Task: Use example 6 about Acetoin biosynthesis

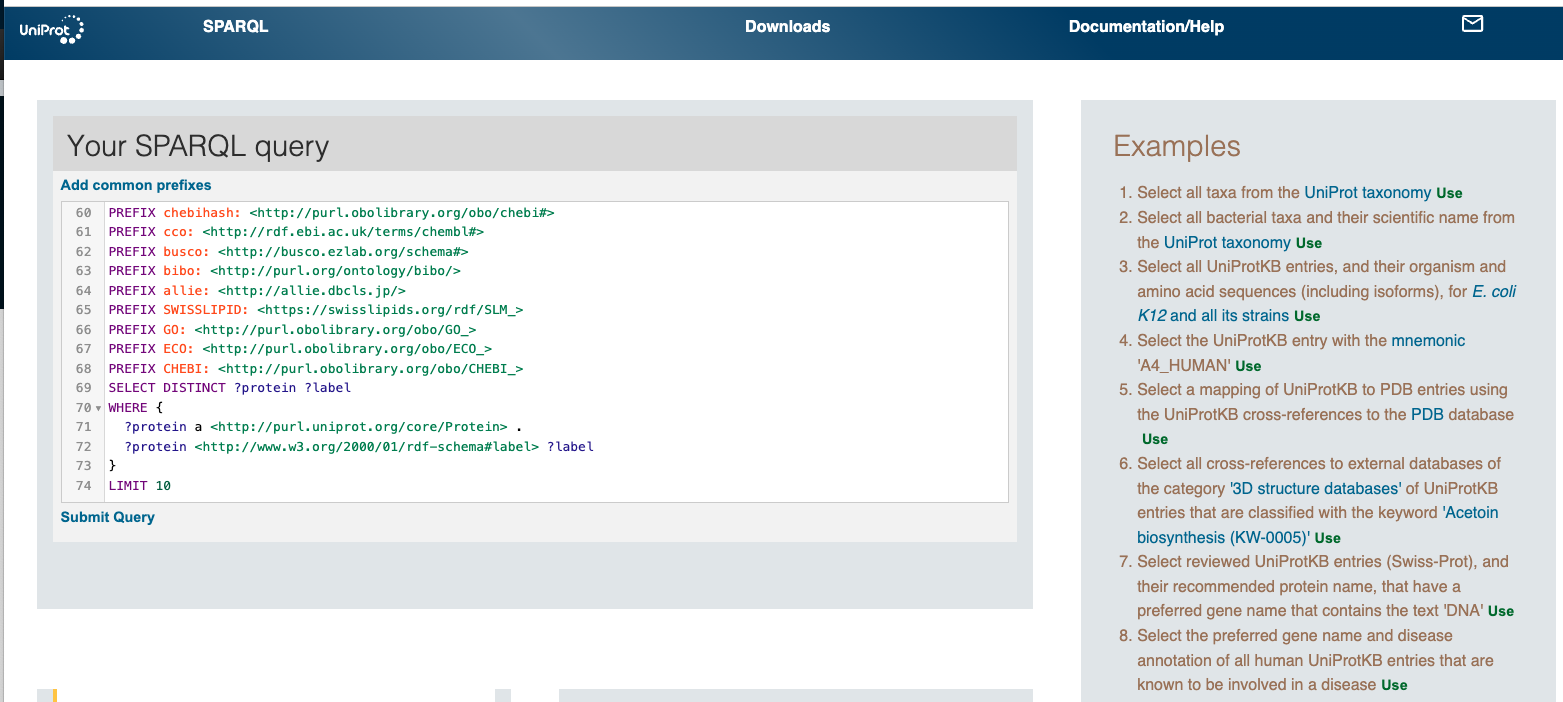Action: tap(1328, 538)
